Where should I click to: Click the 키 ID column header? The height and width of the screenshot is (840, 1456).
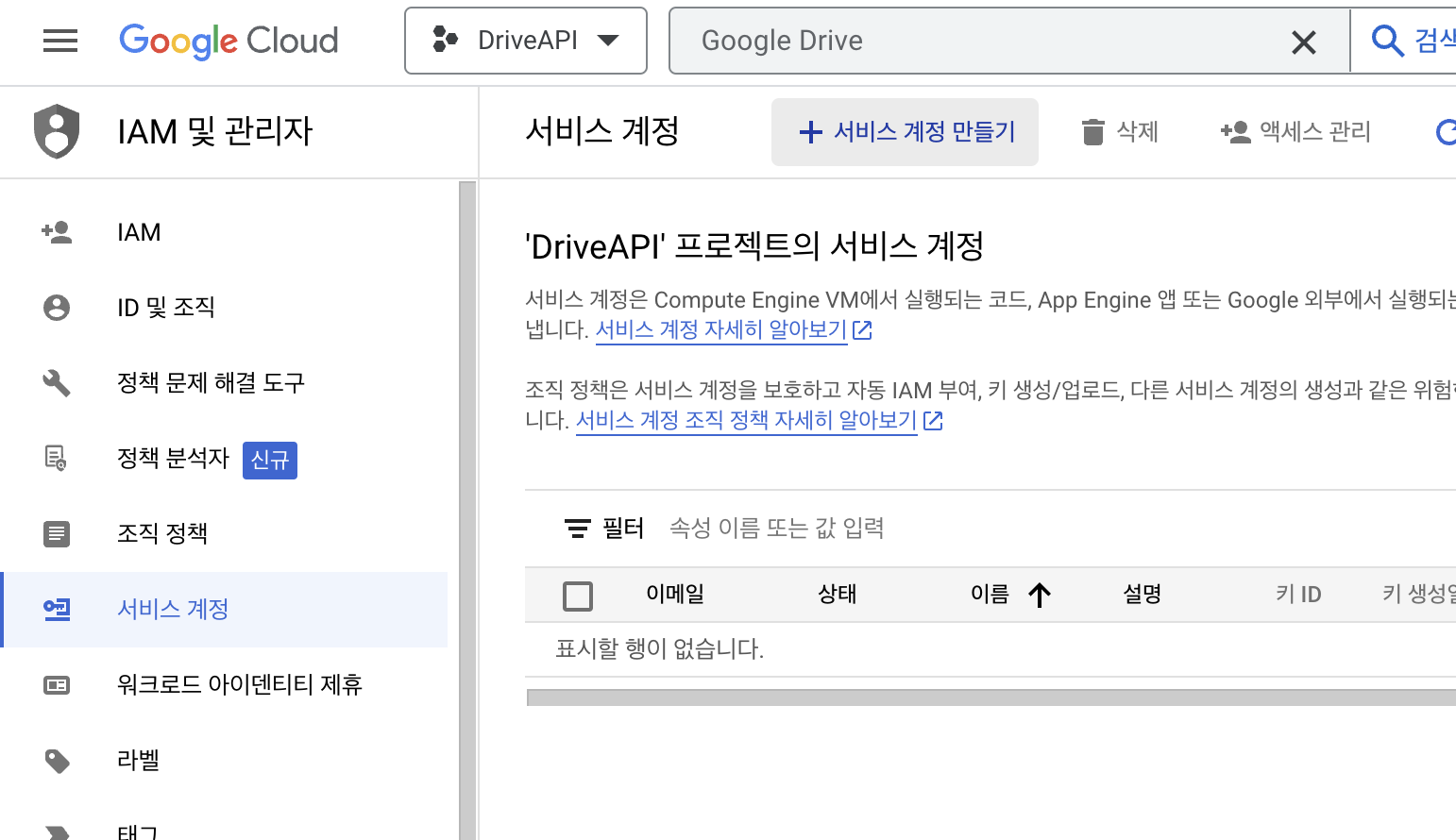(1298, 594)
